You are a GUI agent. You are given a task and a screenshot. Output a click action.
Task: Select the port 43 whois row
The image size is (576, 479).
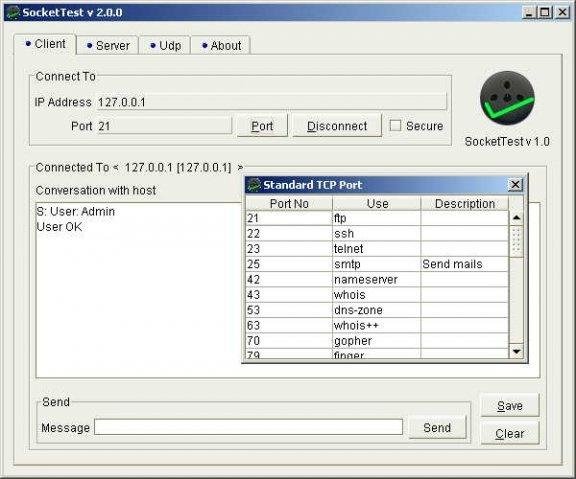click(x=377, y=295)
